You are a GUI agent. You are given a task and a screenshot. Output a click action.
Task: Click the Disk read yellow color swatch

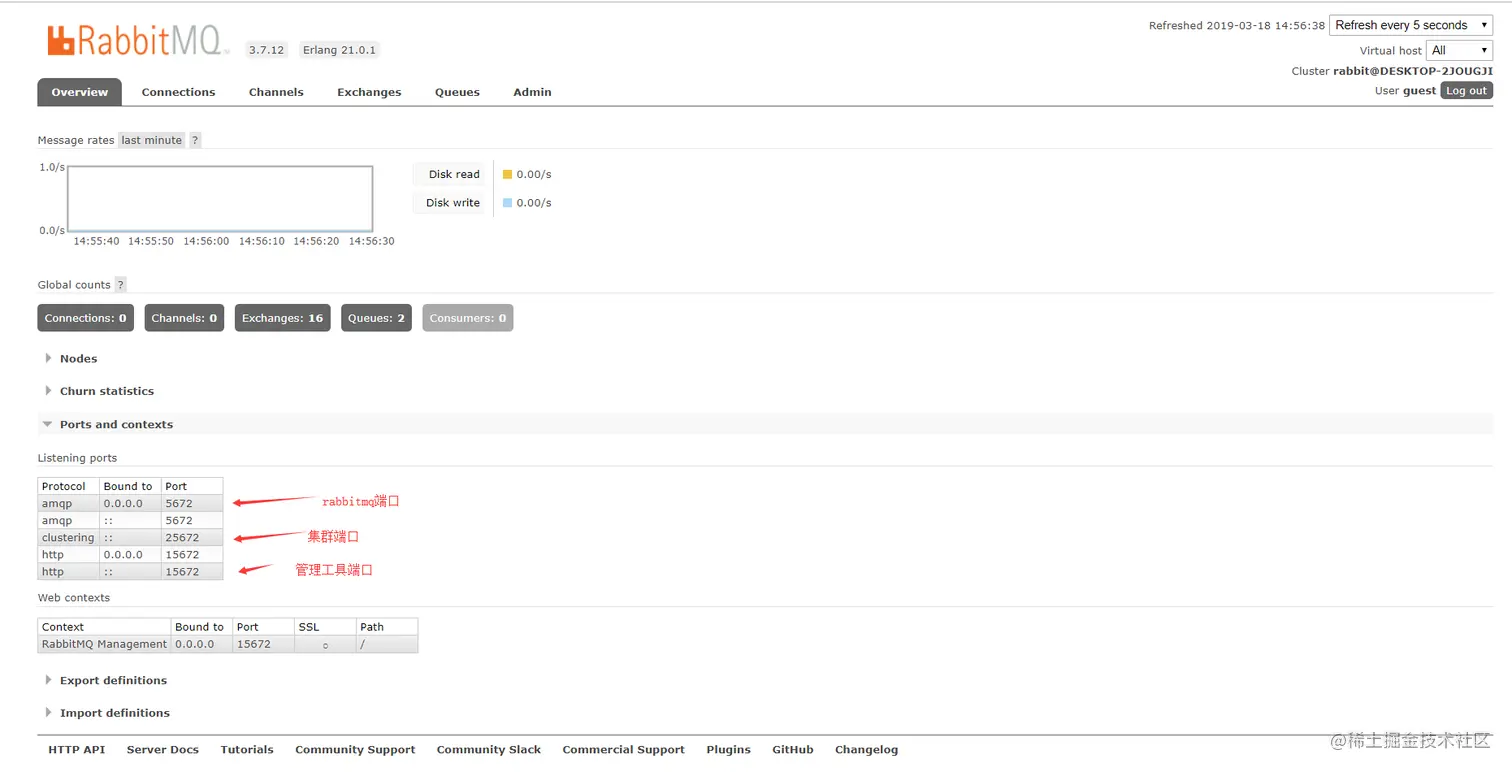(507, 174)
